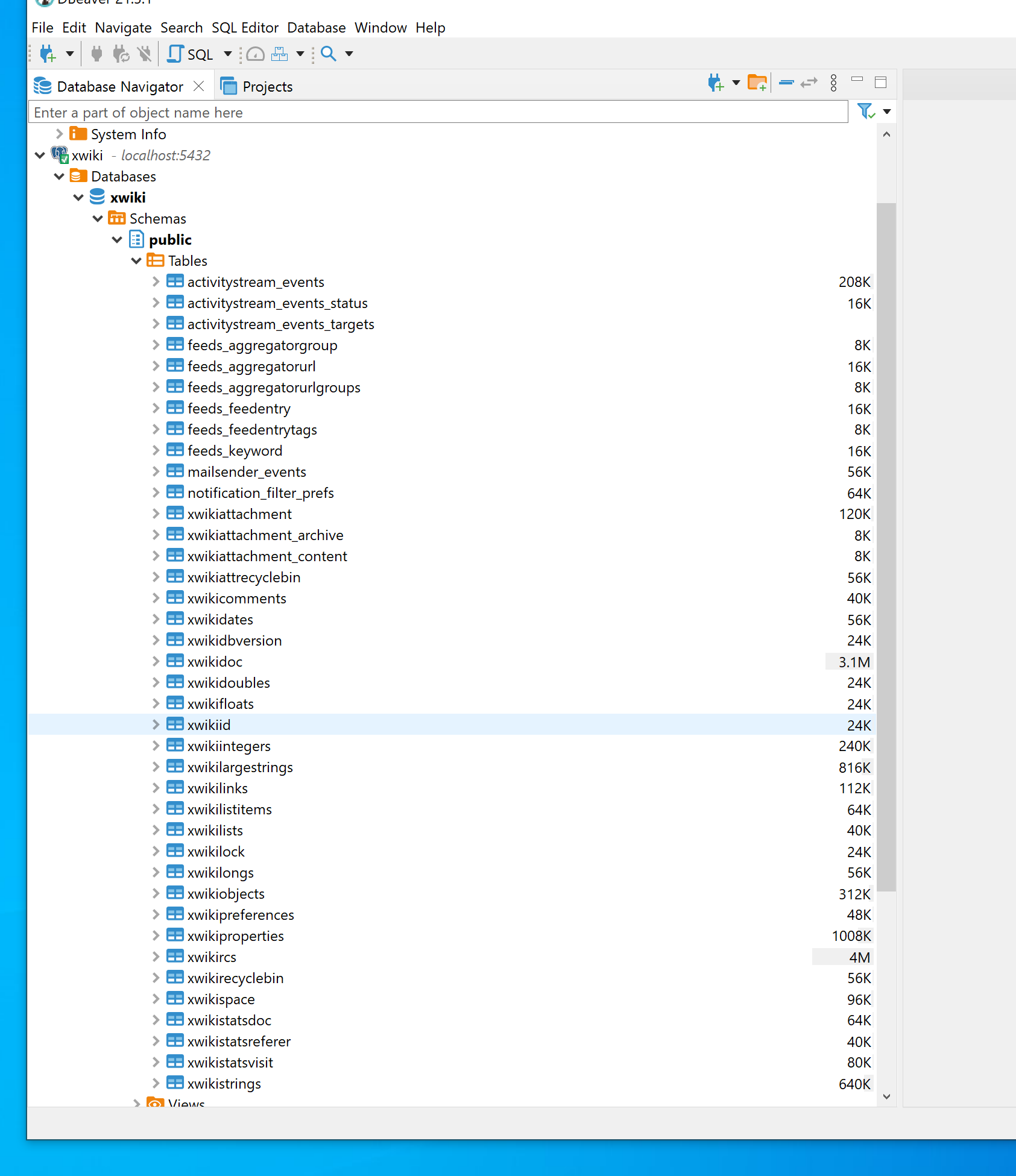Collapse the public schema
Image resolution: width=1016 pixels, height=1176 pixels.
click(x=117, y=240)
